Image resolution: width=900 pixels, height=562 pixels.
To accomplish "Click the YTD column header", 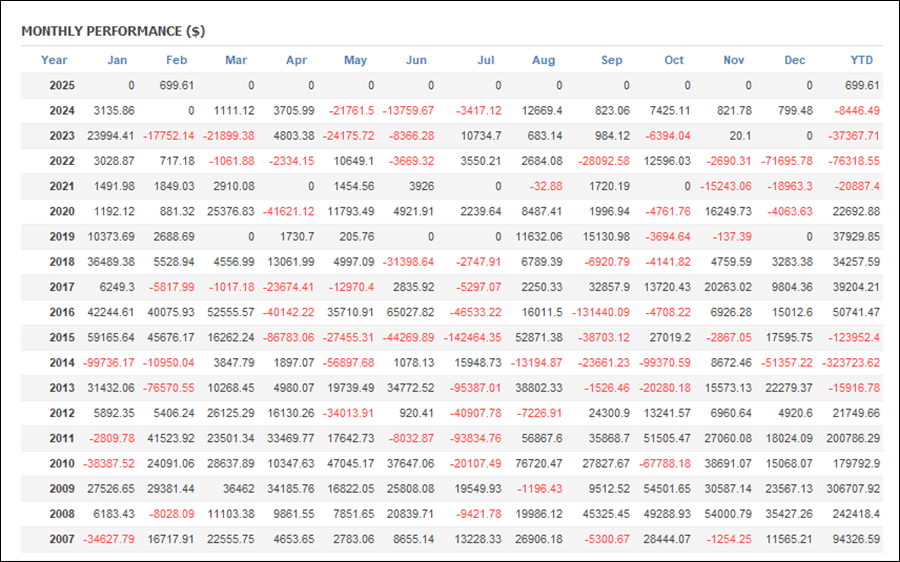I will [862, 60].
